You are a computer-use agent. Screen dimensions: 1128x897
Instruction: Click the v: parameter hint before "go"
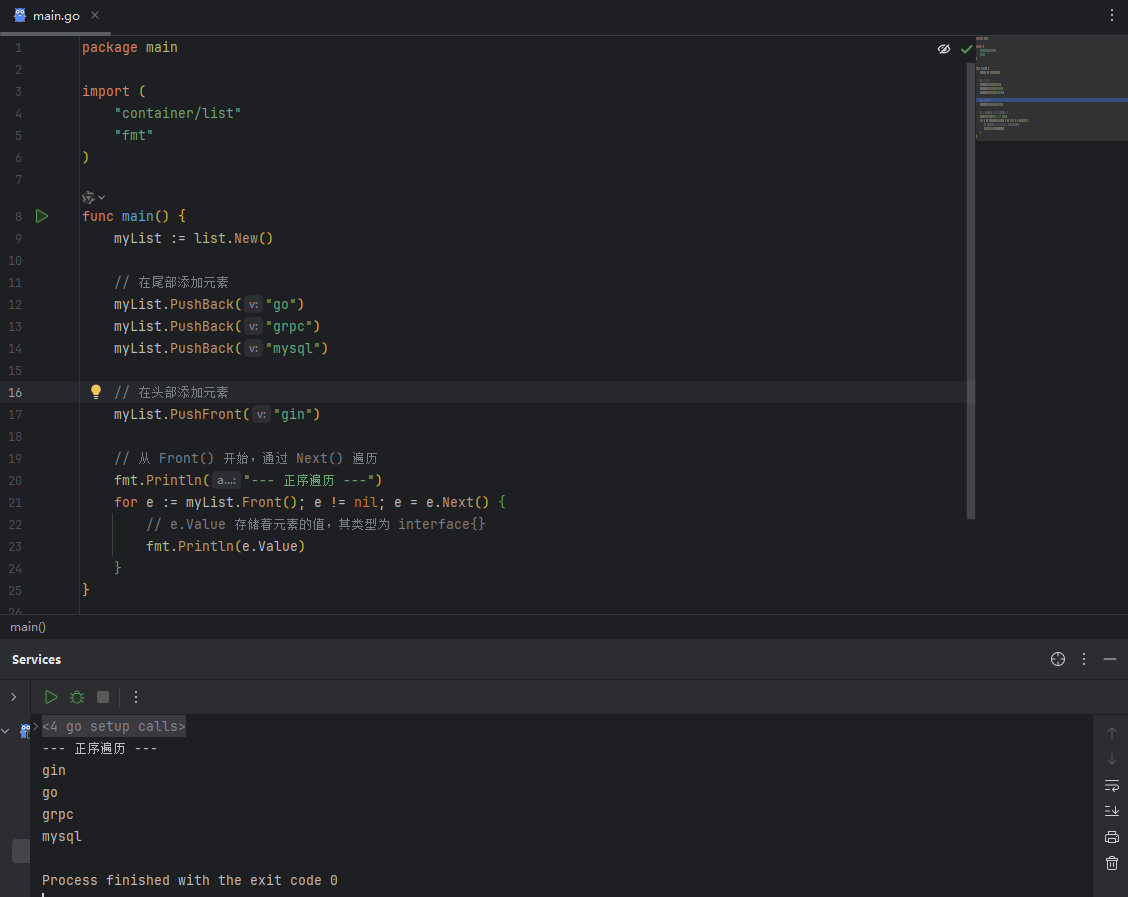253,304
